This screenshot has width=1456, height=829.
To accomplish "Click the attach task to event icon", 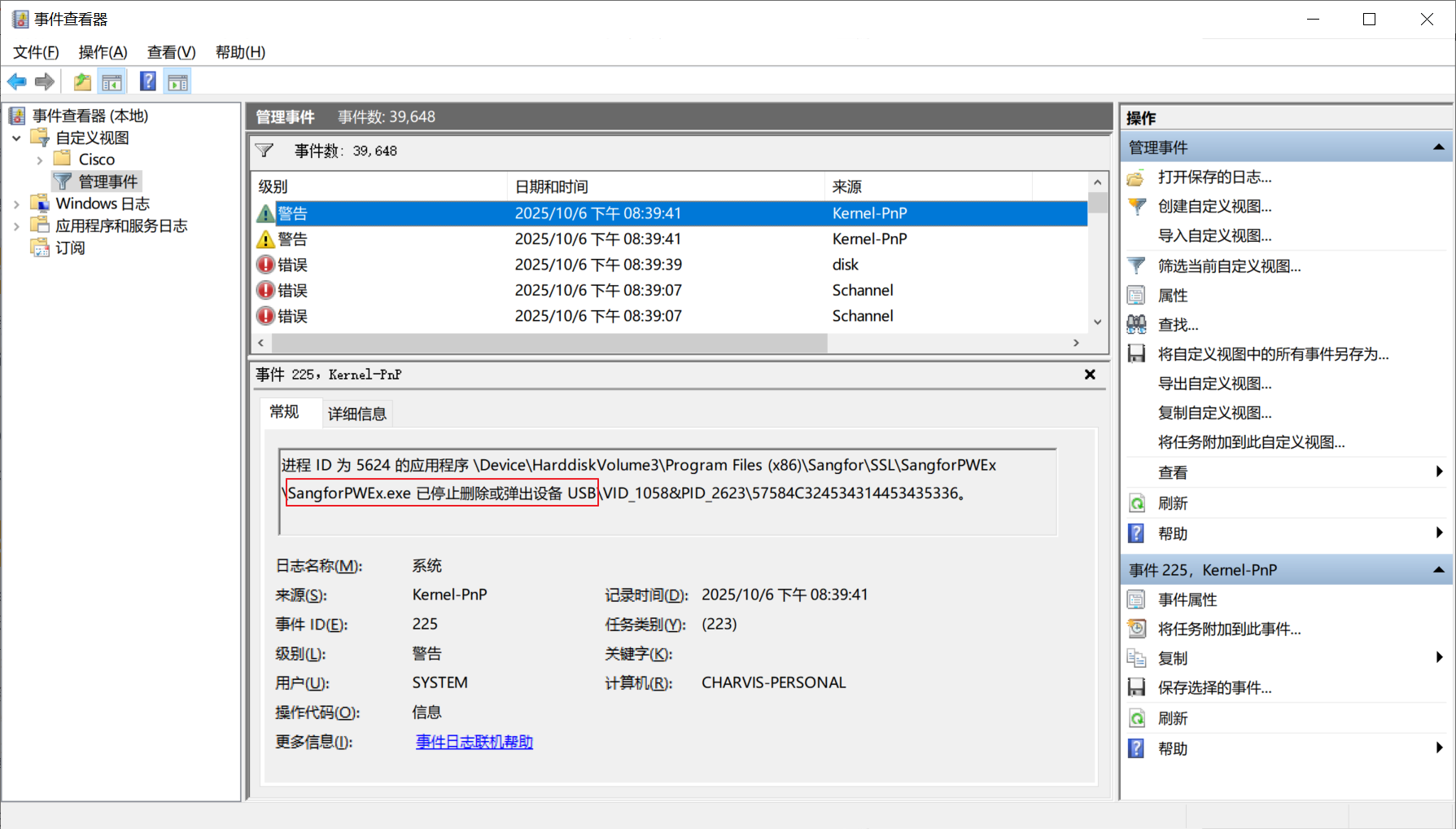I will 1136,629.
